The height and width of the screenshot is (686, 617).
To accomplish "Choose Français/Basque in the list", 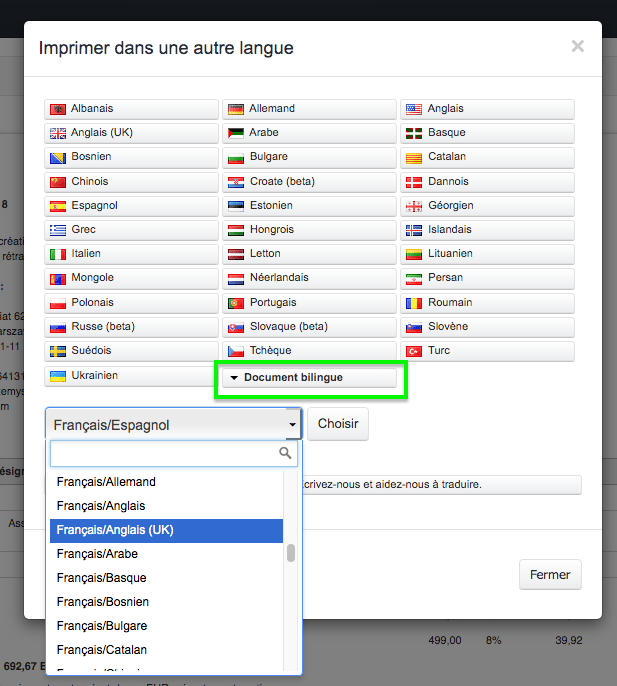I will pos(166,578).
